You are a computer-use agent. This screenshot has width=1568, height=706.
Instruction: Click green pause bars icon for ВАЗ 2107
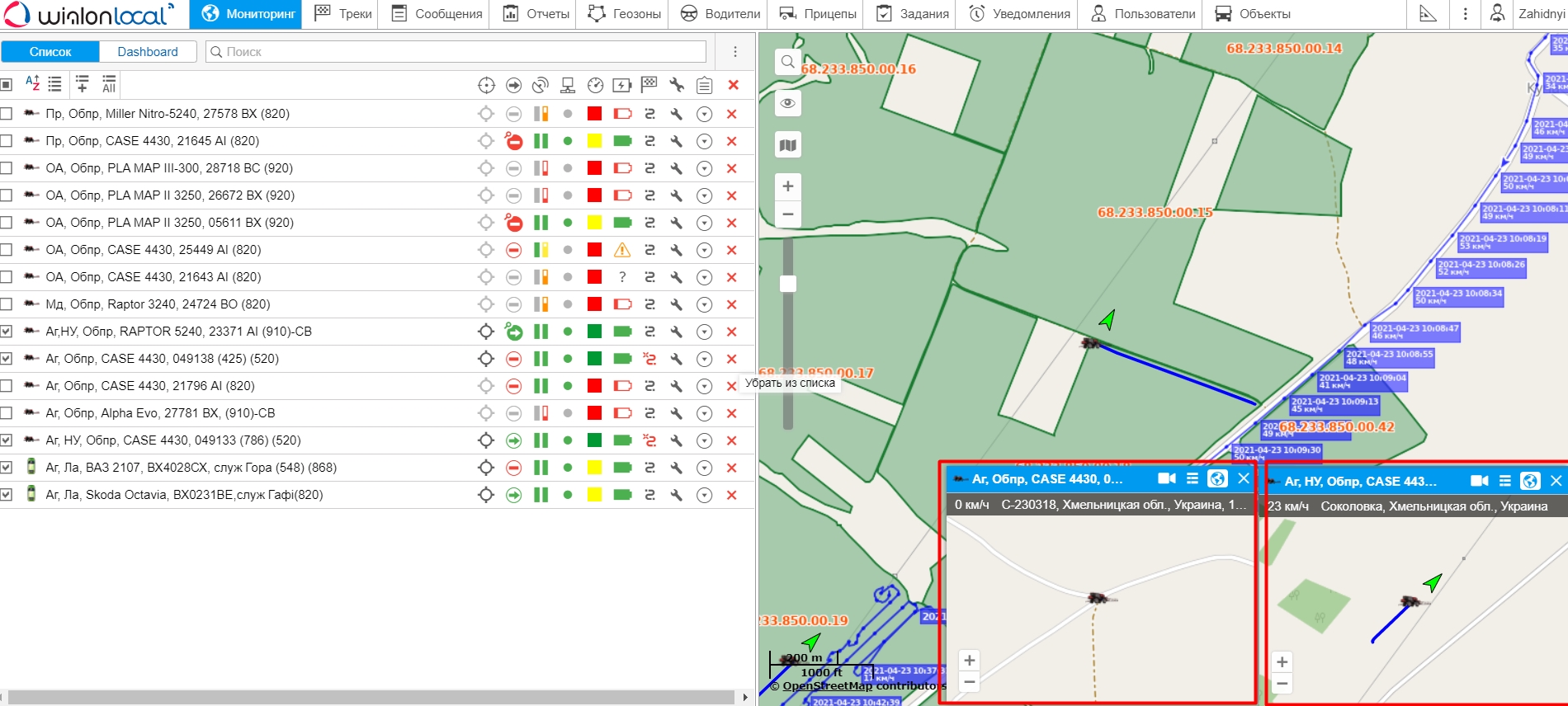point(541,468)
